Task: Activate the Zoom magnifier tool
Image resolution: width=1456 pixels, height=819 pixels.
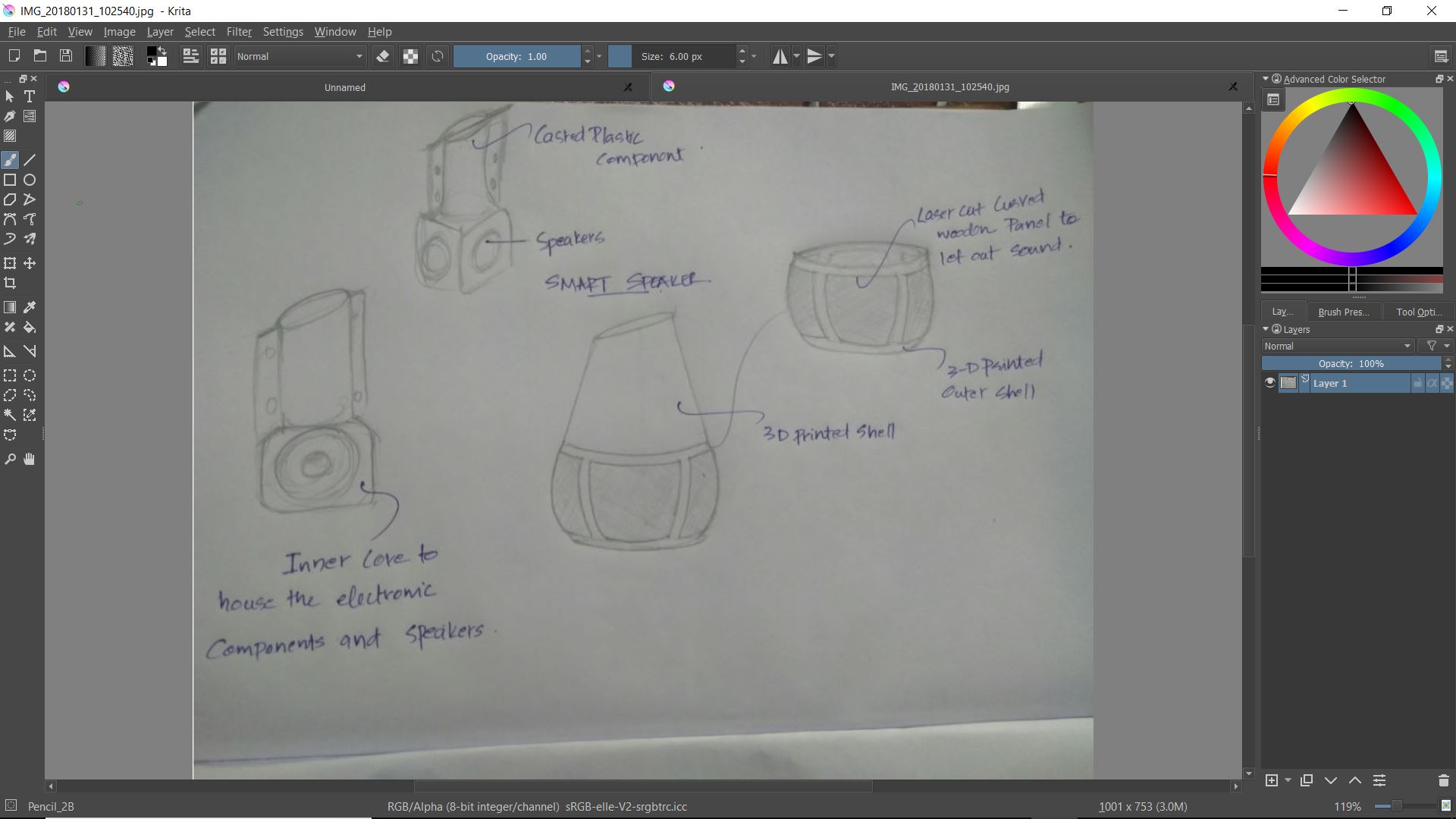Action: [10, 459]
